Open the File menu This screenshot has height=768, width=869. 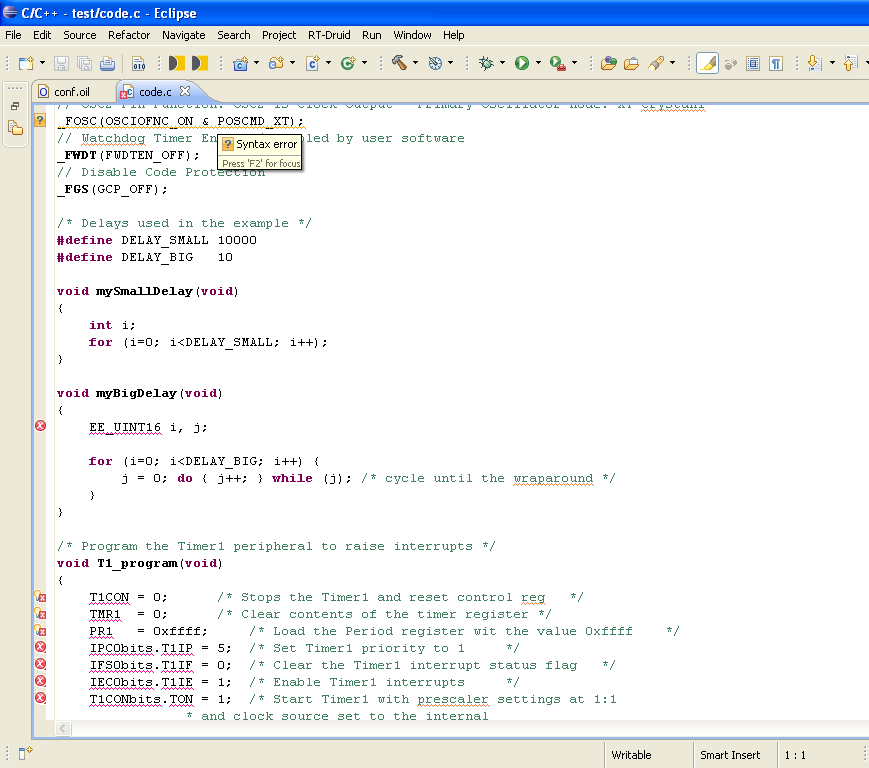[x=13, y=35]
